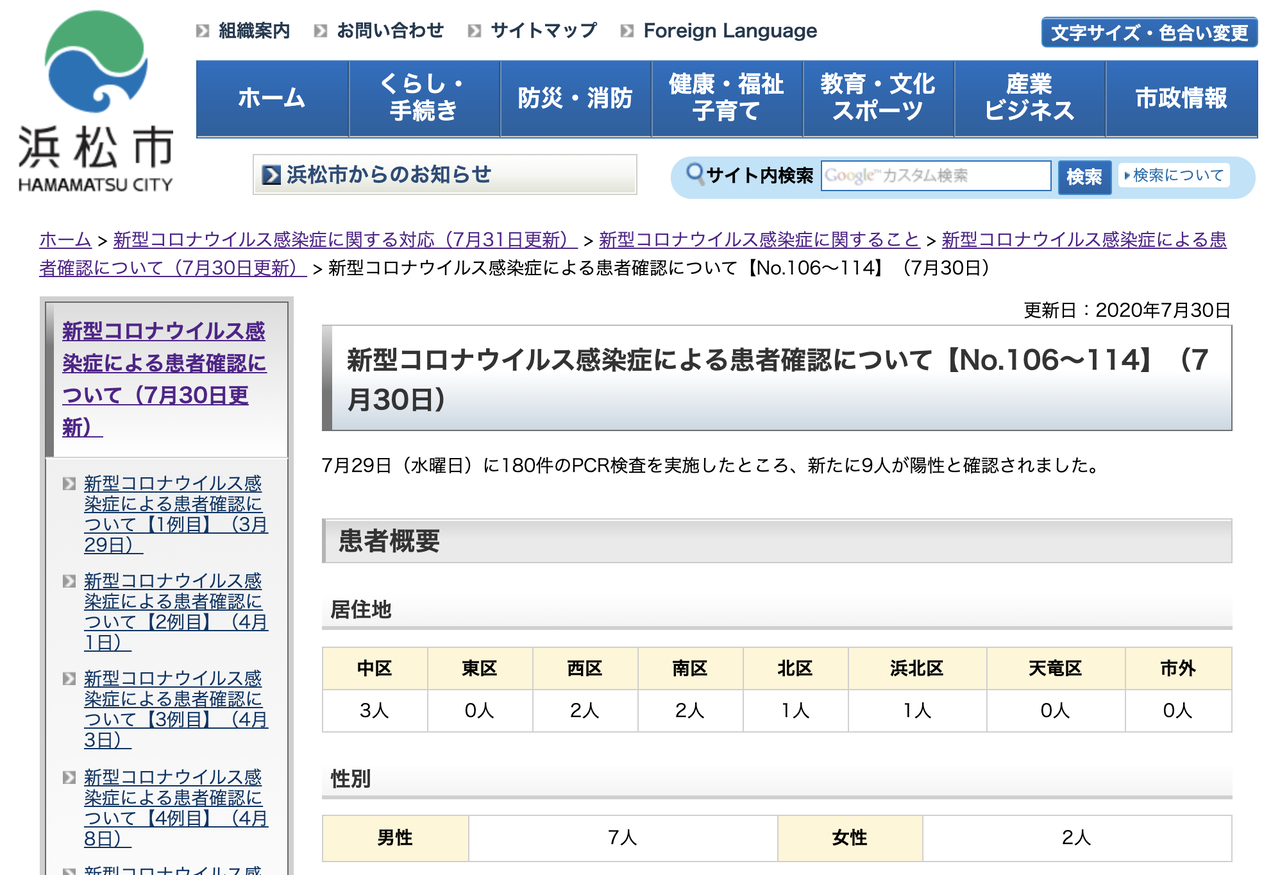The image size is (1280, 875).
Task: Open 浜松市からのお知らせ banner
Action: 445,175
